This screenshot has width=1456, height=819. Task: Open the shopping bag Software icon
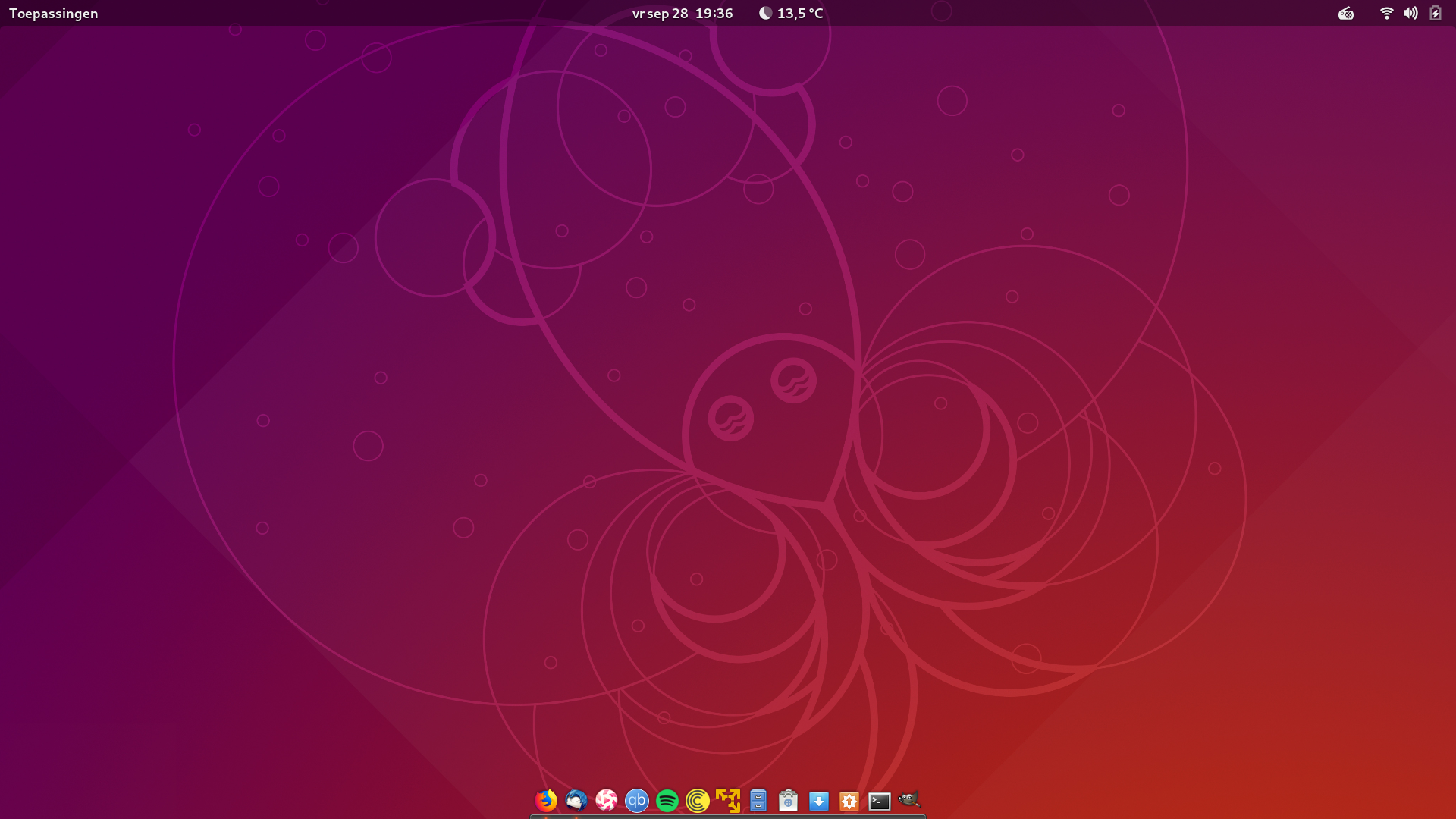789,800
